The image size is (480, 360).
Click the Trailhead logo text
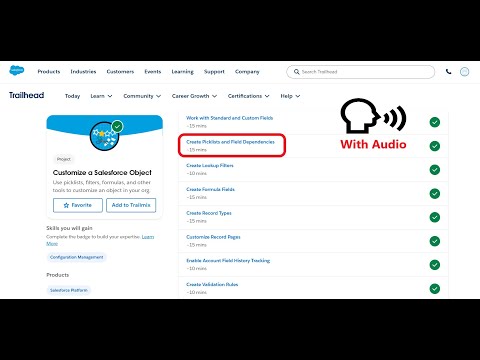[26, 95]
